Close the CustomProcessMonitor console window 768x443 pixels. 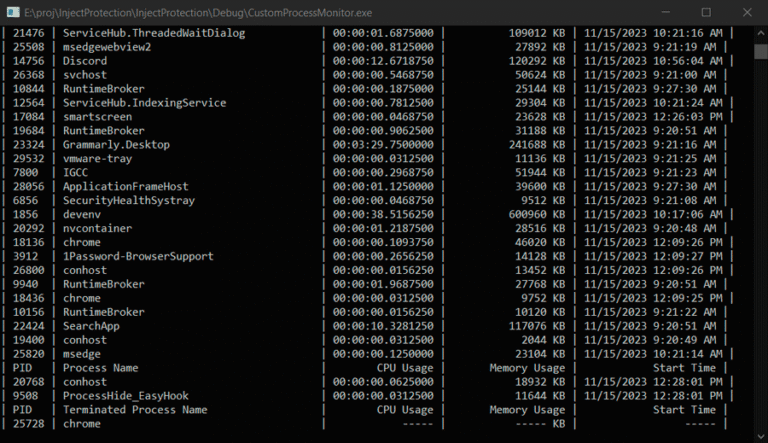pyautogui.click(x=747, y=12)
